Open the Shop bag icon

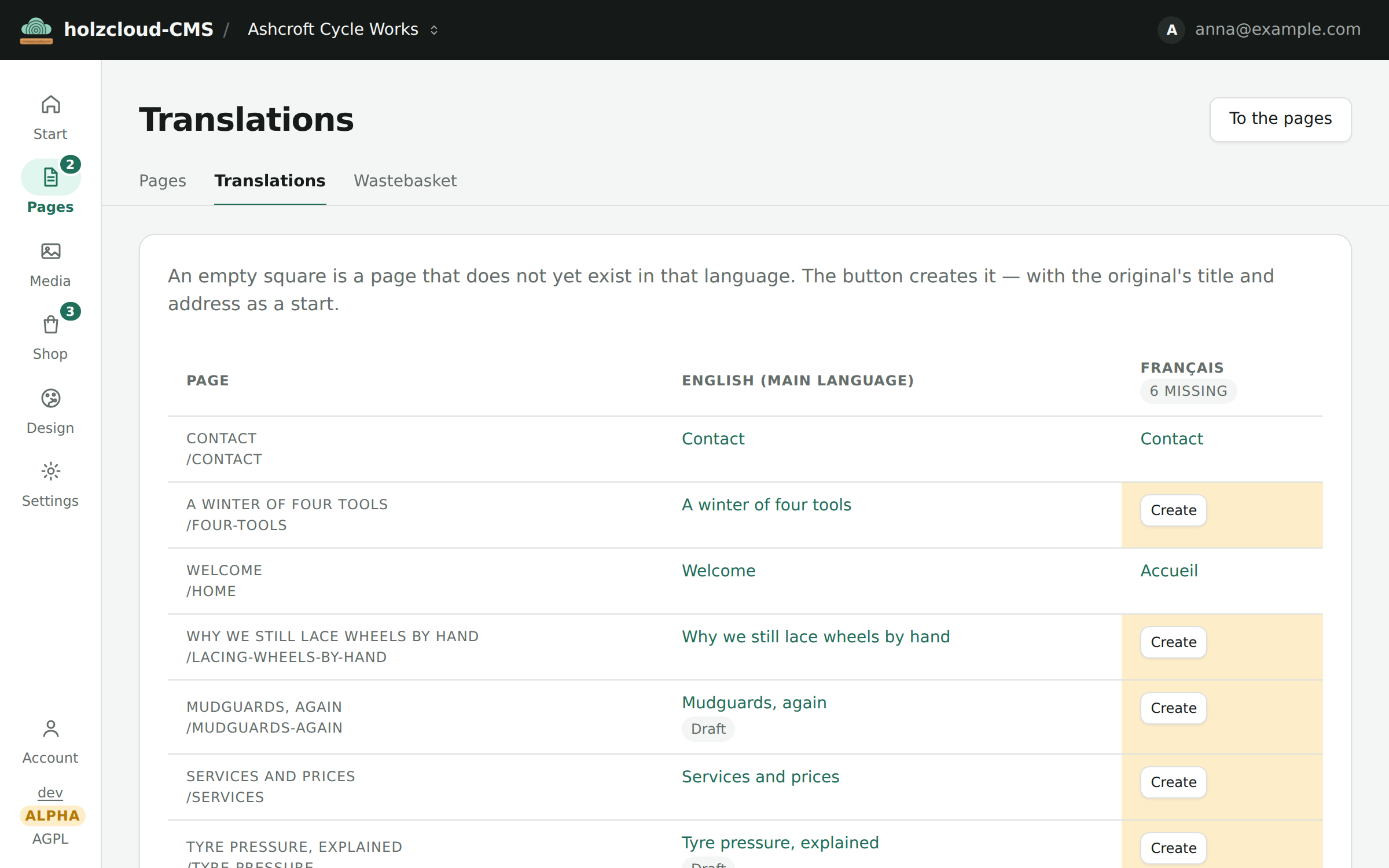50,325
